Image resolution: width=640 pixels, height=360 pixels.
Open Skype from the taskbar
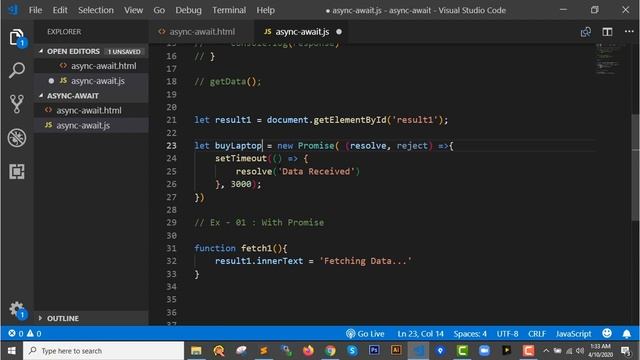tap(352, 351)
